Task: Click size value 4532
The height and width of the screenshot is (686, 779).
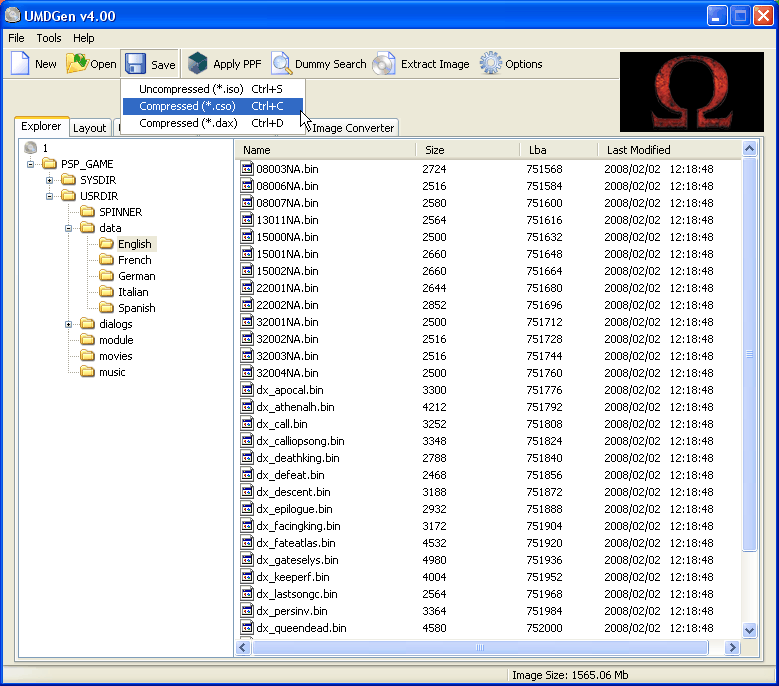Action: coord(434,543)
